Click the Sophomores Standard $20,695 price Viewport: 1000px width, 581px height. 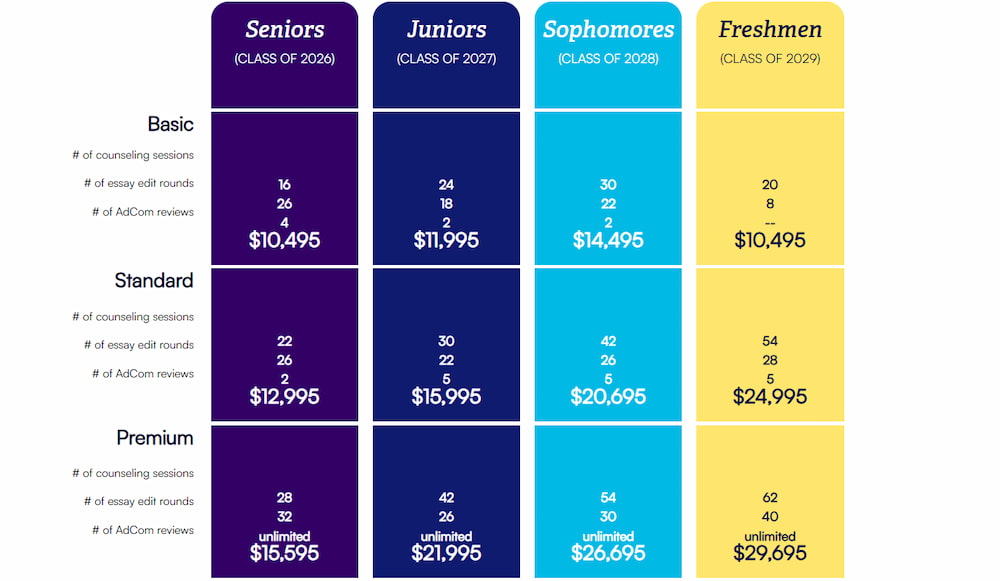point(608,396)
